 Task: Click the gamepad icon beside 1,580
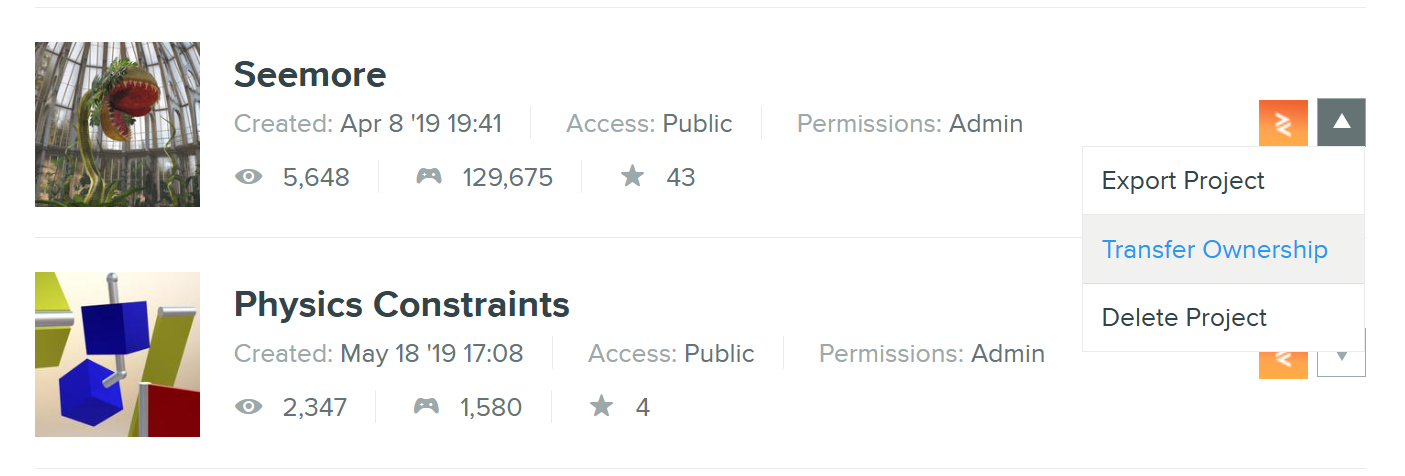[x=427, y=407]
